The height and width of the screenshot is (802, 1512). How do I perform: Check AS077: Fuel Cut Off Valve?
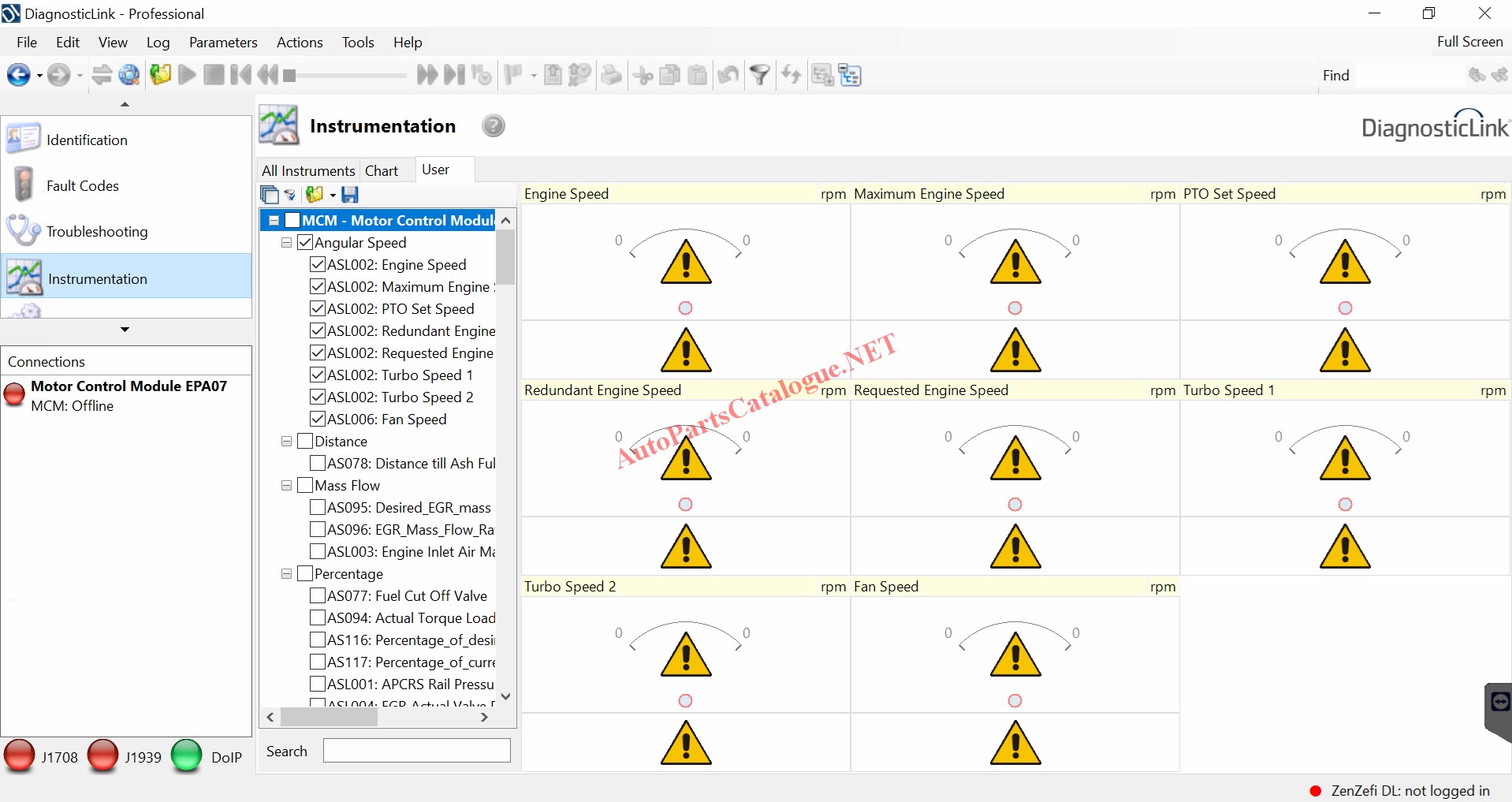(318, 596)
